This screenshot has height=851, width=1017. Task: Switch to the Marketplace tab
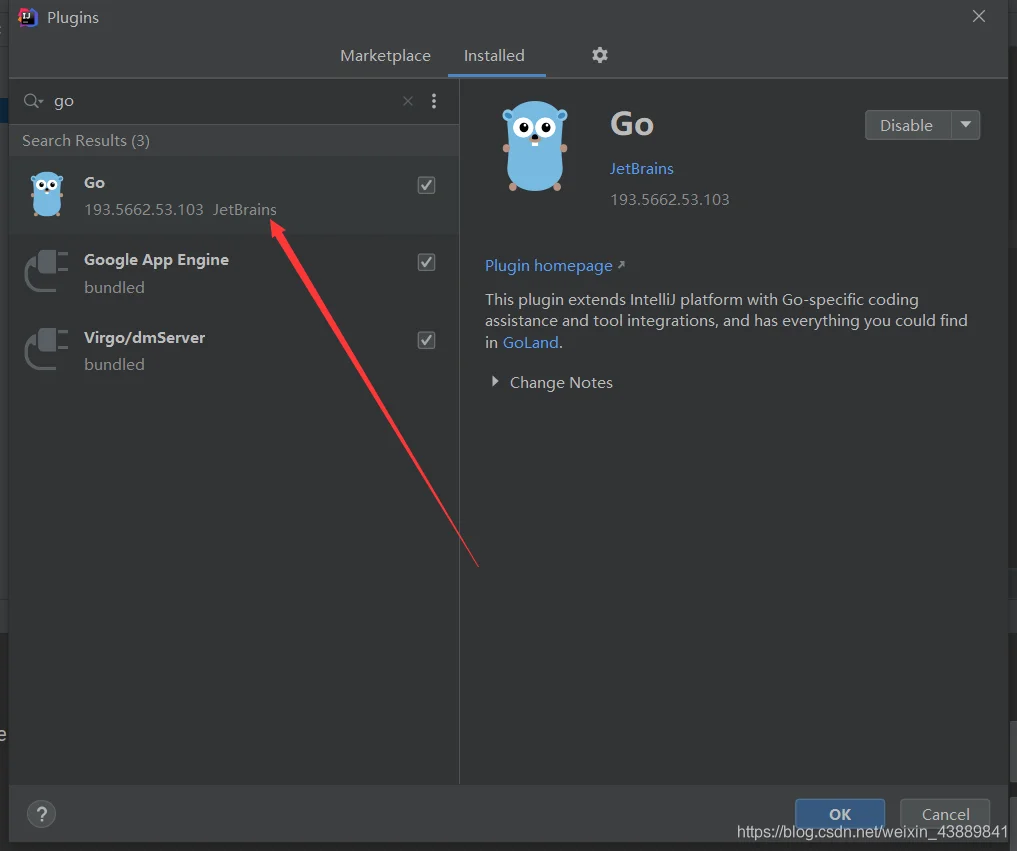tap(385, 56)
